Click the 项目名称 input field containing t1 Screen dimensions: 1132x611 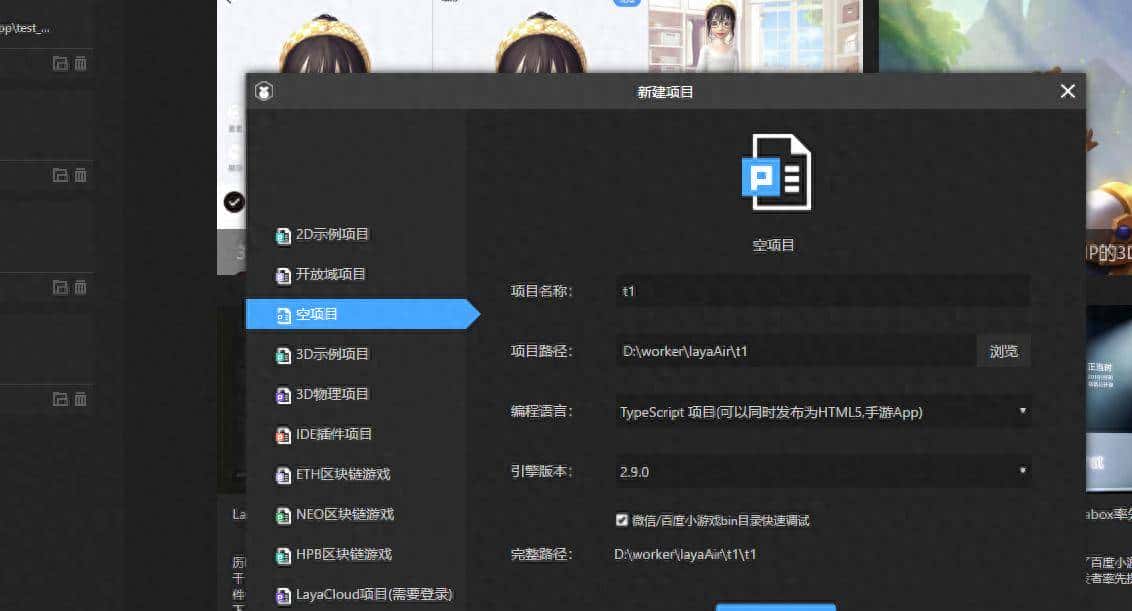coord(820,290)
